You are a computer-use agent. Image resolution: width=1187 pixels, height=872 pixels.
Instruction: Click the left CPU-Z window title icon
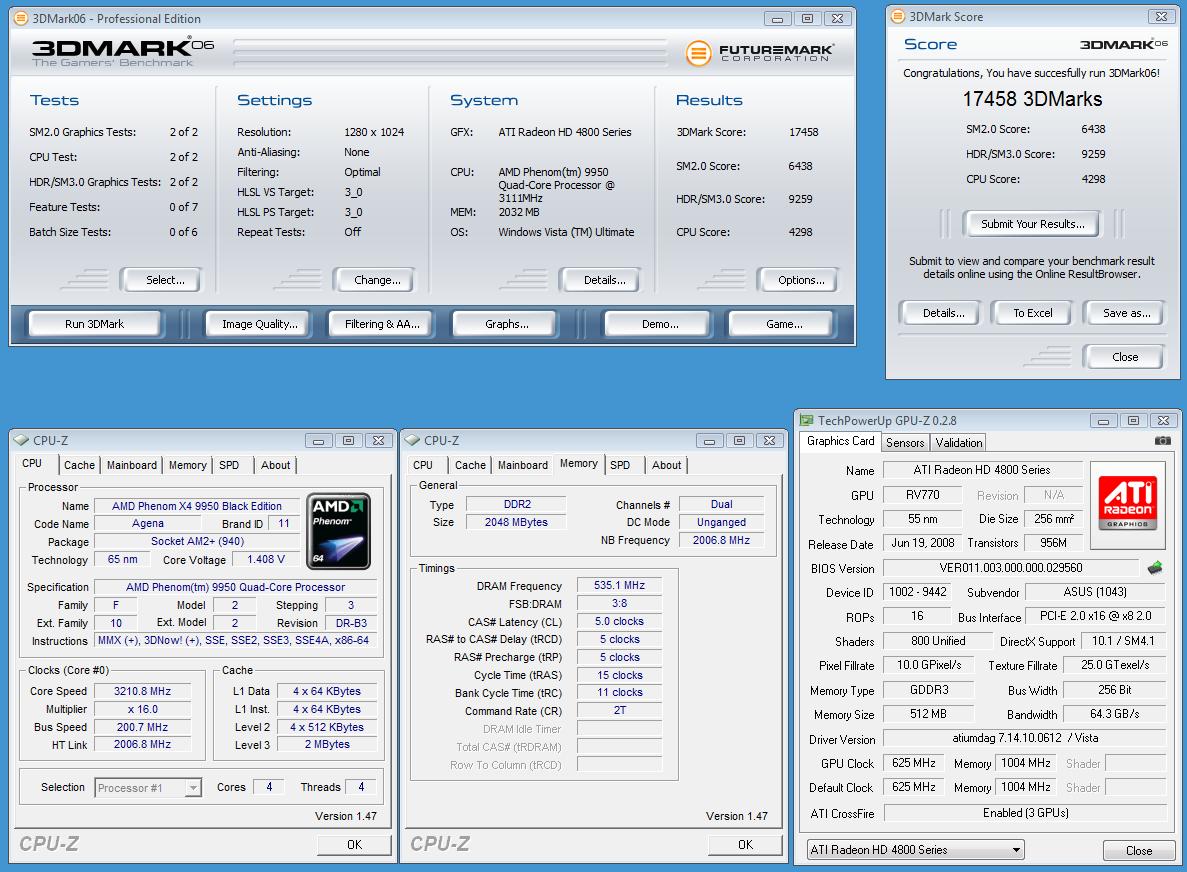point(21,440)
